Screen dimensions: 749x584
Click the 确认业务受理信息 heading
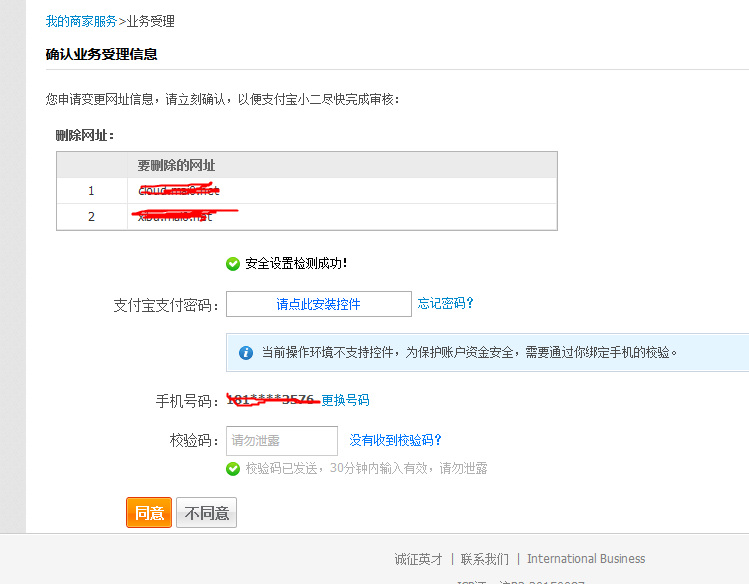tap(101, 54)
